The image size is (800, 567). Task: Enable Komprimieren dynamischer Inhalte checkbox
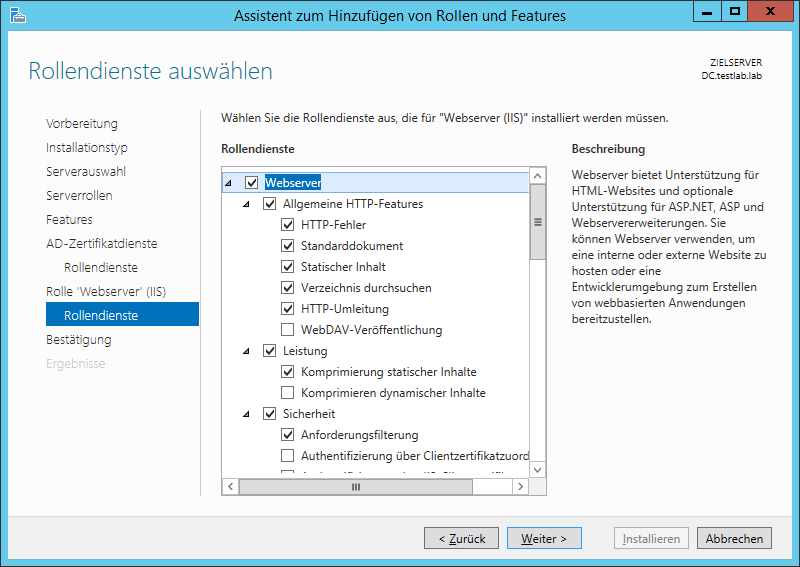click(288, 392)
